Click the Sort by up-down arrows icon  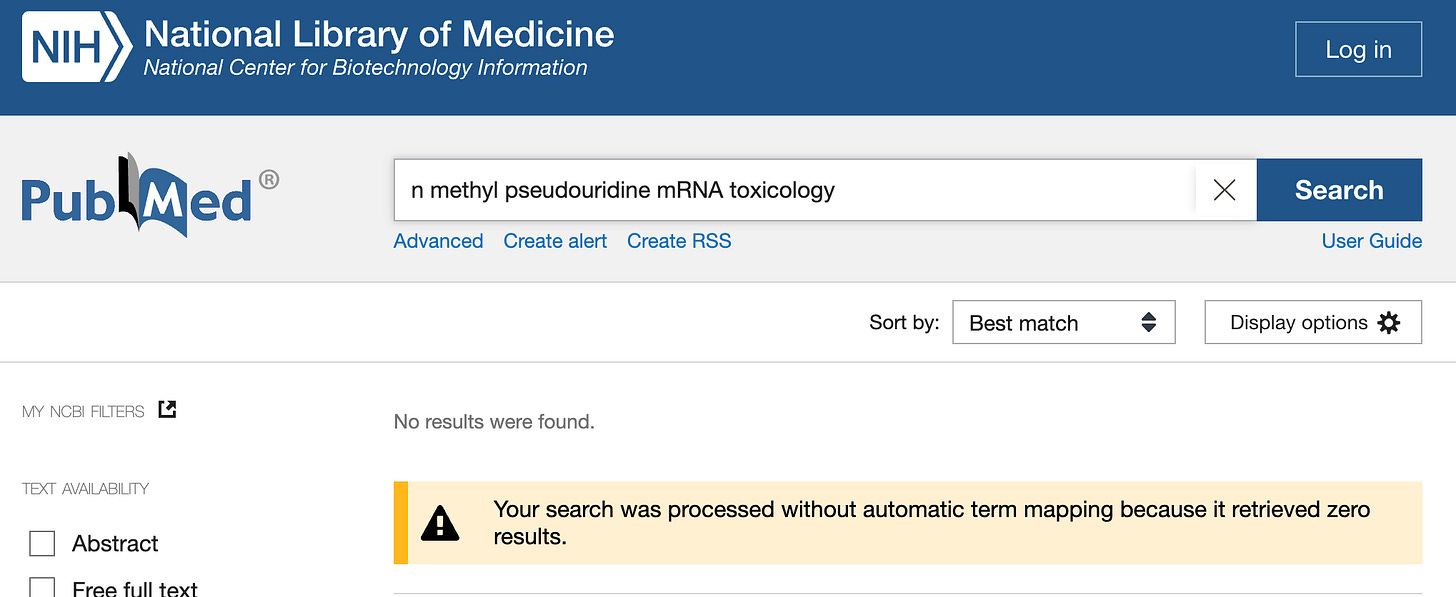point(1149,323)
